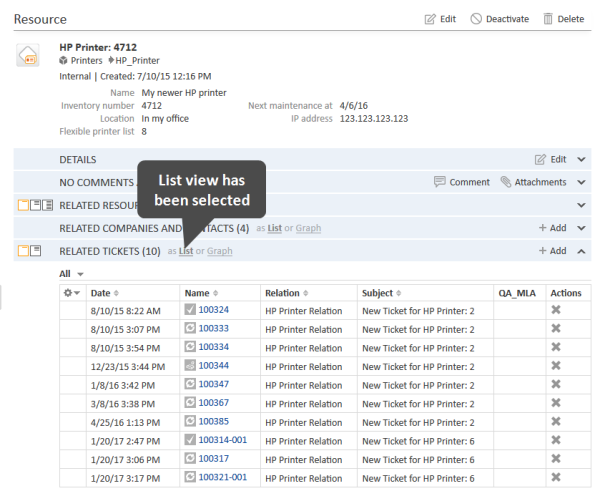Show related tickets as Graph

tap(220, 251)
